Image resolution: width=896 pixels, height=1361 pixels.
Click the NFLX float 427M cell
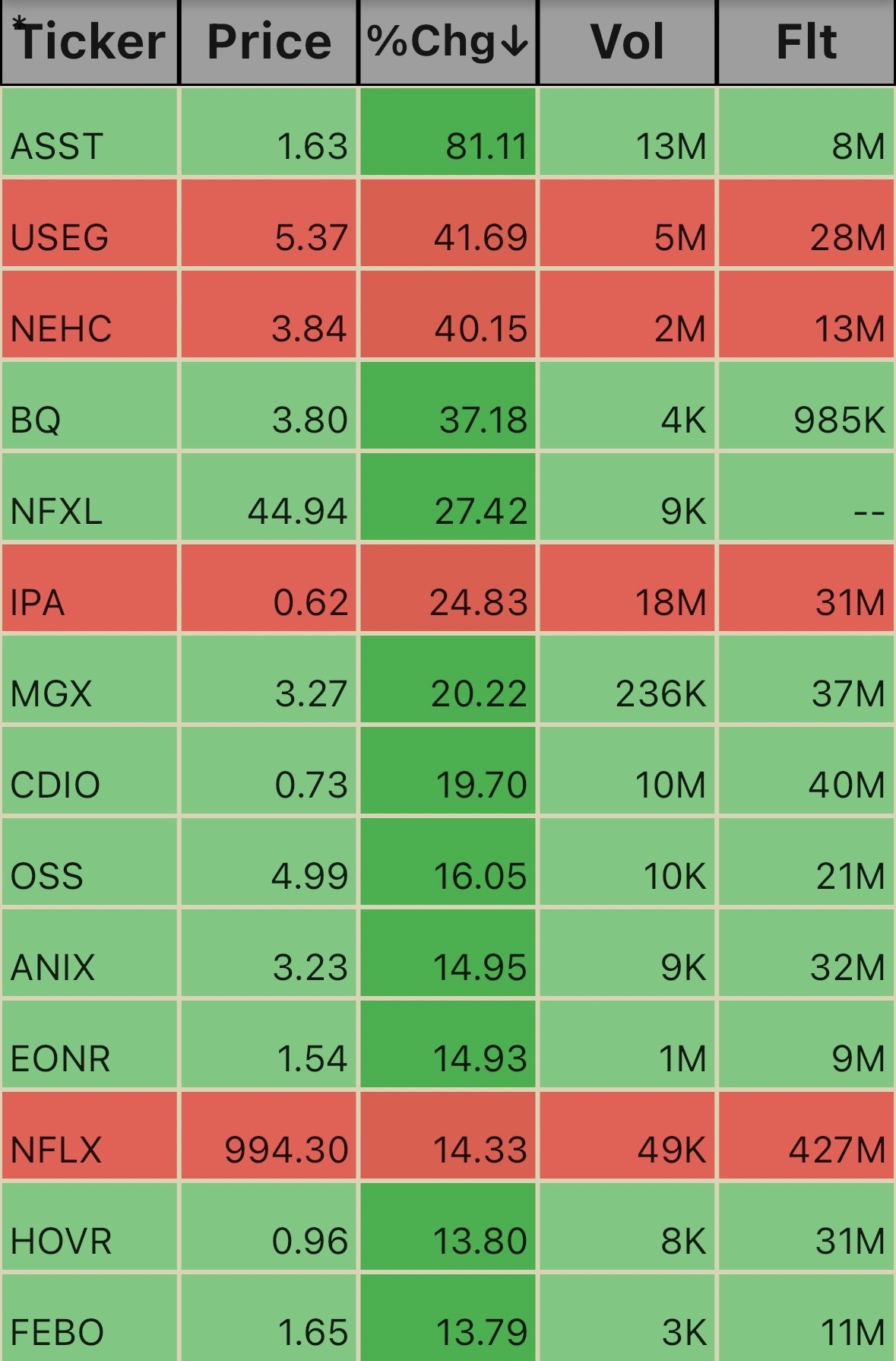coord(806,1135)
